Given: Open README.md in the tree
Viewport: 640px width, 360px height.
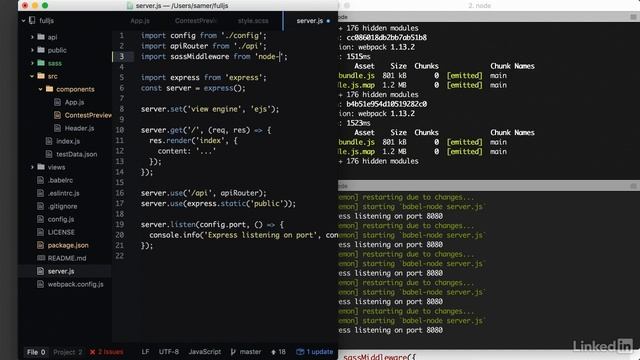Looking at the screenshot, I should tap(67, 258).
